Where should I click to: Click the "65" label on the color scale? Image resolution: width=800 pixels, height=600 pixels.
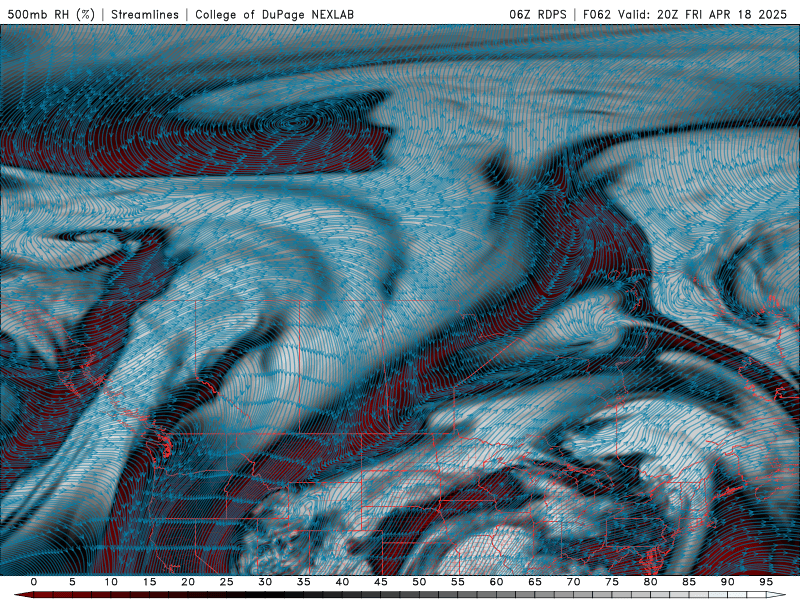tap(535, 582)
